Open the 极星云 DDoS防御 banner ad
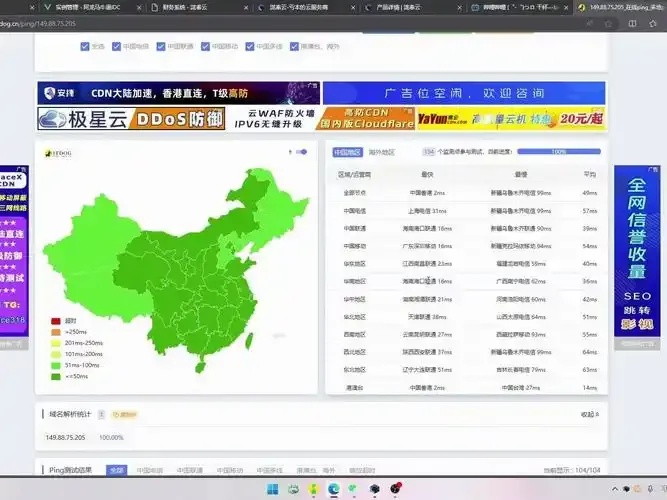 (131, 119)
